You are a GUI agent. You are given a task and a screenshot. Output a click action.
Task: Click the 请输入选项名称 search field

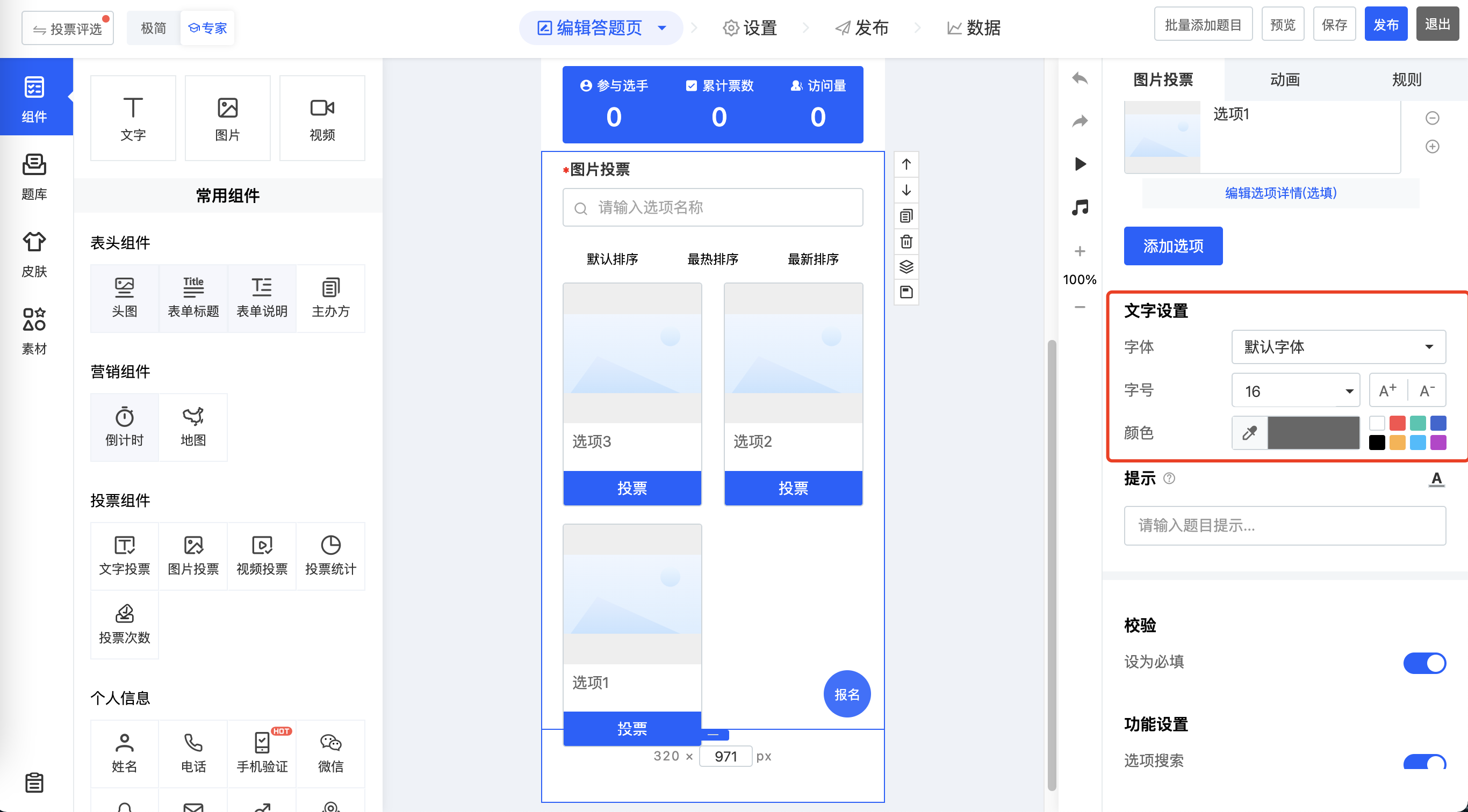click(x=713, y=208)
